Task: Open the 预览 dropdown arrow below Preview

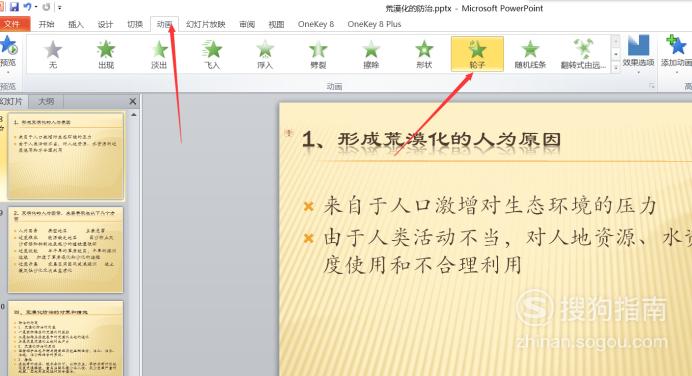Action: click(8, 72)
